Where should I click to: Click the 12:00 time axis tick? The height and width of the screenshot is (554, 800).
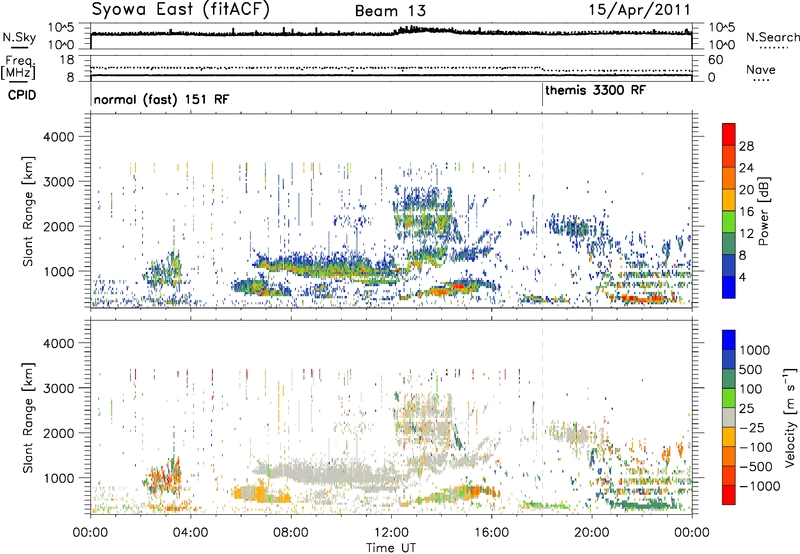coord(391,533)
